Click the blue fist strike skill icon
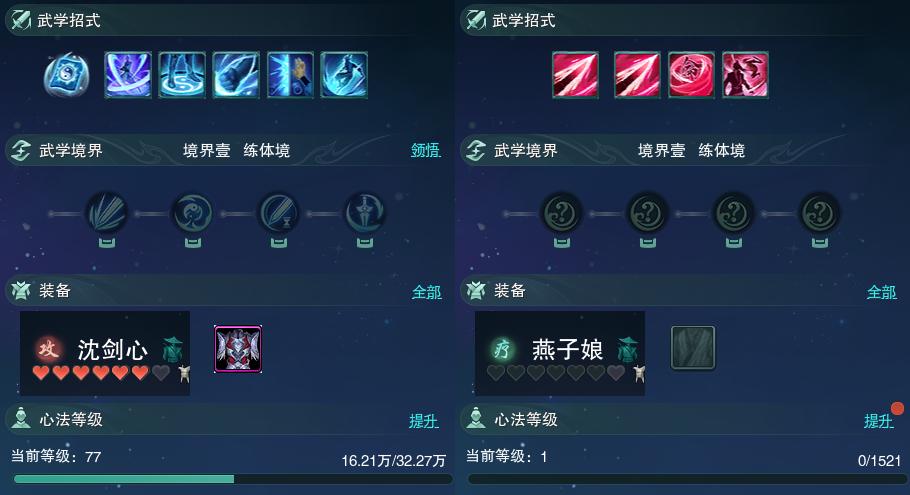 (x=236, y=75)
